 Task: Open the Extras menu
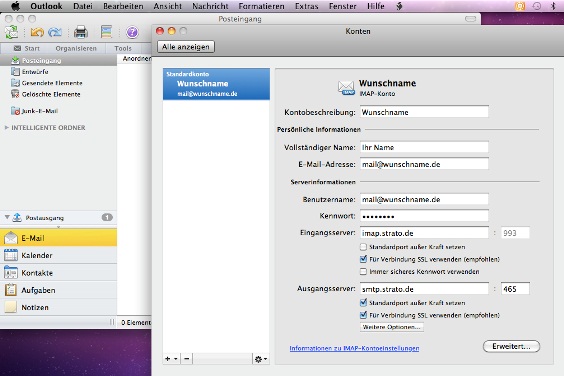coord(306,6)
